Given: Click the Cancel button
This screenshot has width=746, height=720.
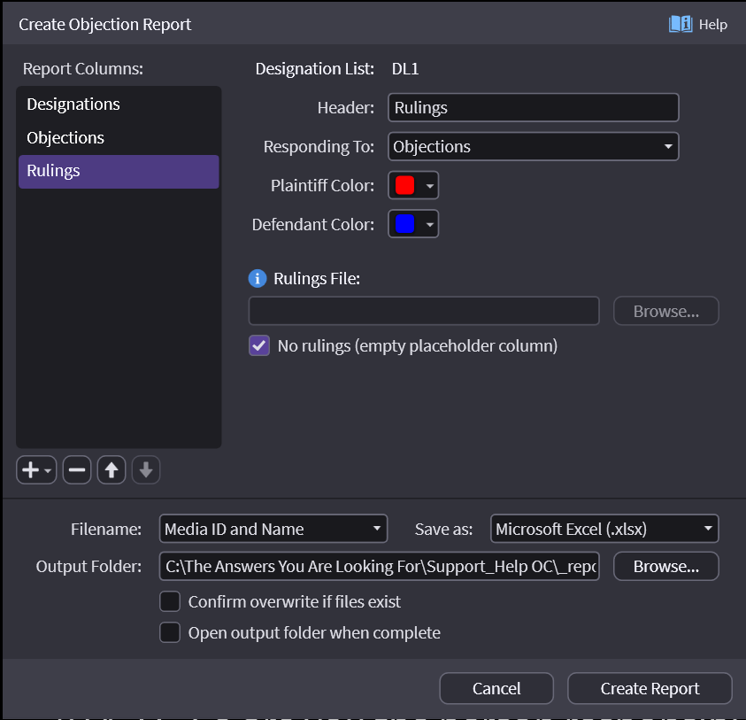Looking at the screenshot, I should coord(496,689).
